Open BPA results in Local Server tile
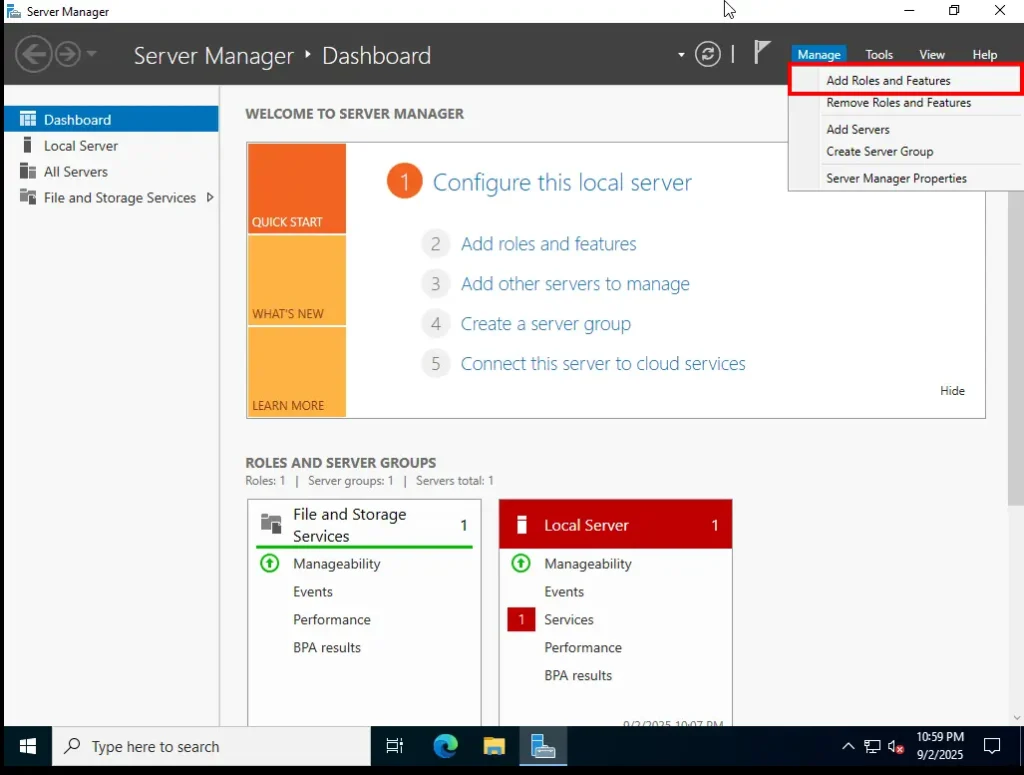Screen dimensions: 1024x775 coord(578,676)
